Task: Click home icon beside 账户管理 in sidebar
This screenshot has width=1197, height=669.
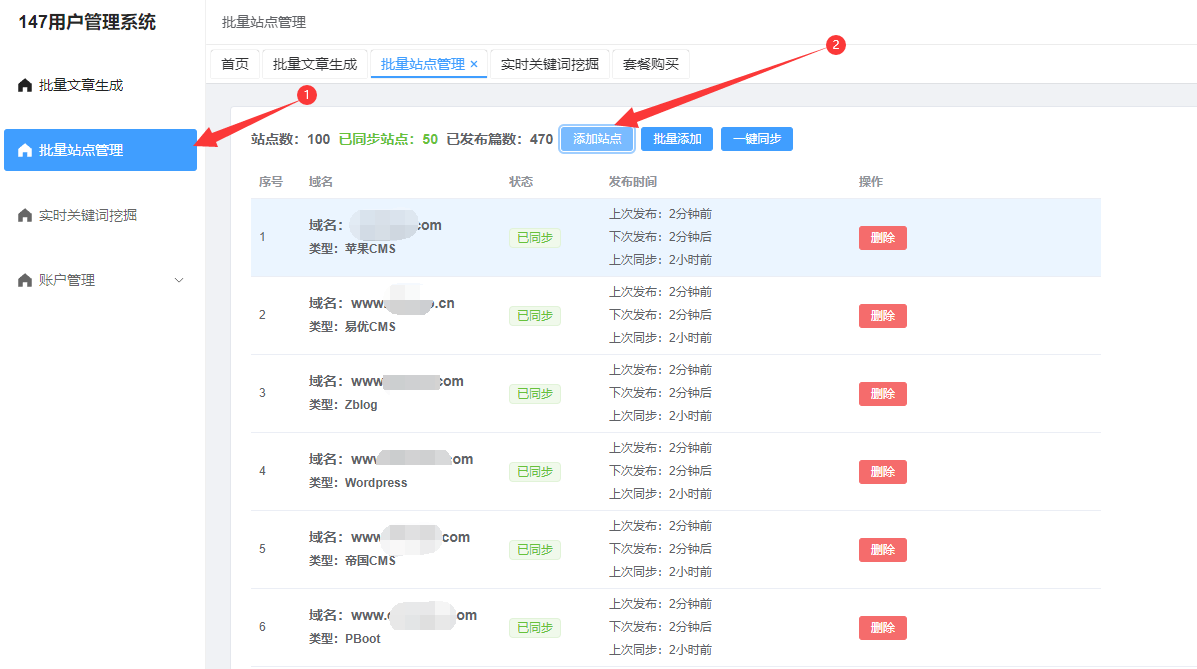Action: [x=24, y=280]
